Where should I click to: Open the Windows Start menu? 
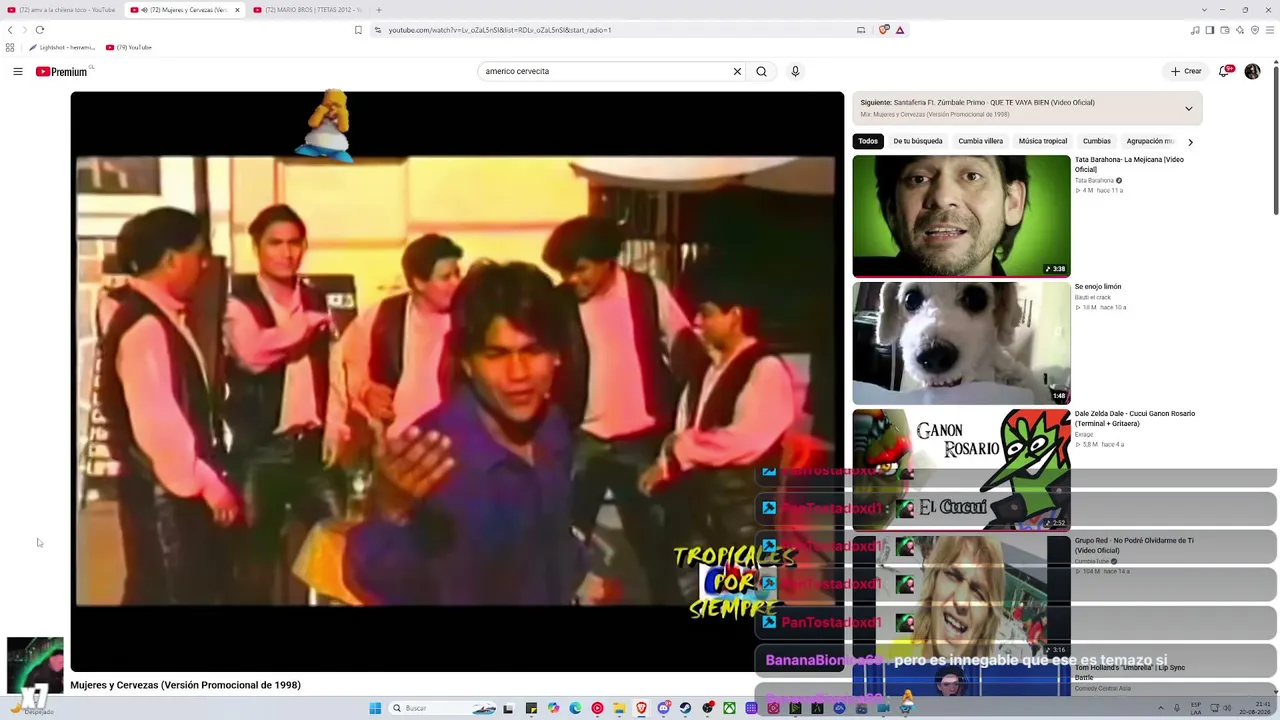[x=375, y=708]
